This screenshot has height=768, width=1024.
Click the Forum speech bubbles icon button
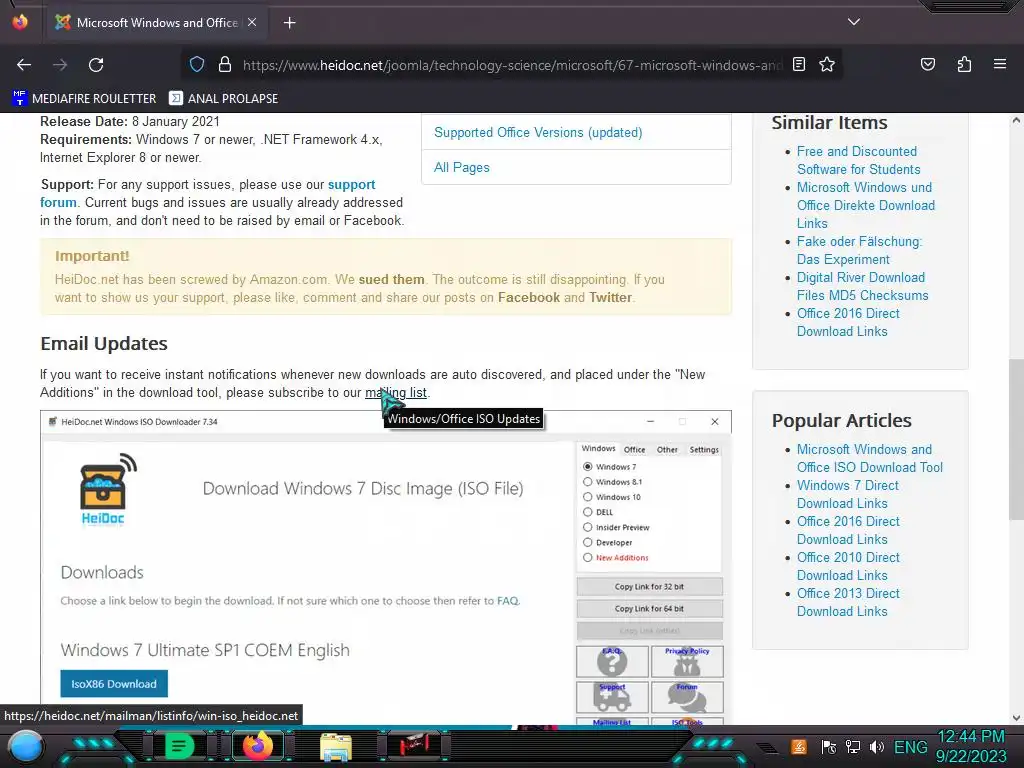click(x=687, y=697)
